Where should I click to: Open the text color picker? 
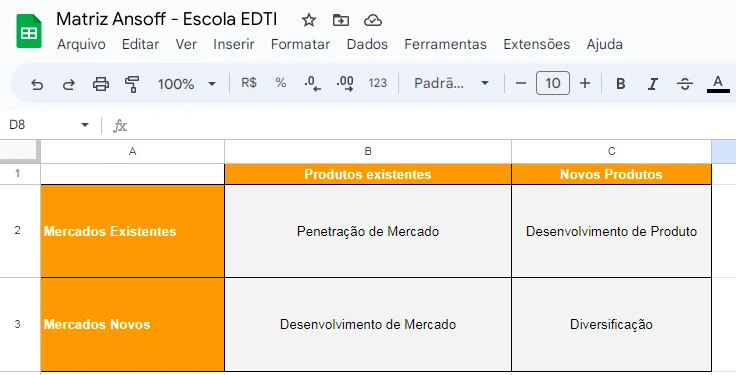(718, 84)
